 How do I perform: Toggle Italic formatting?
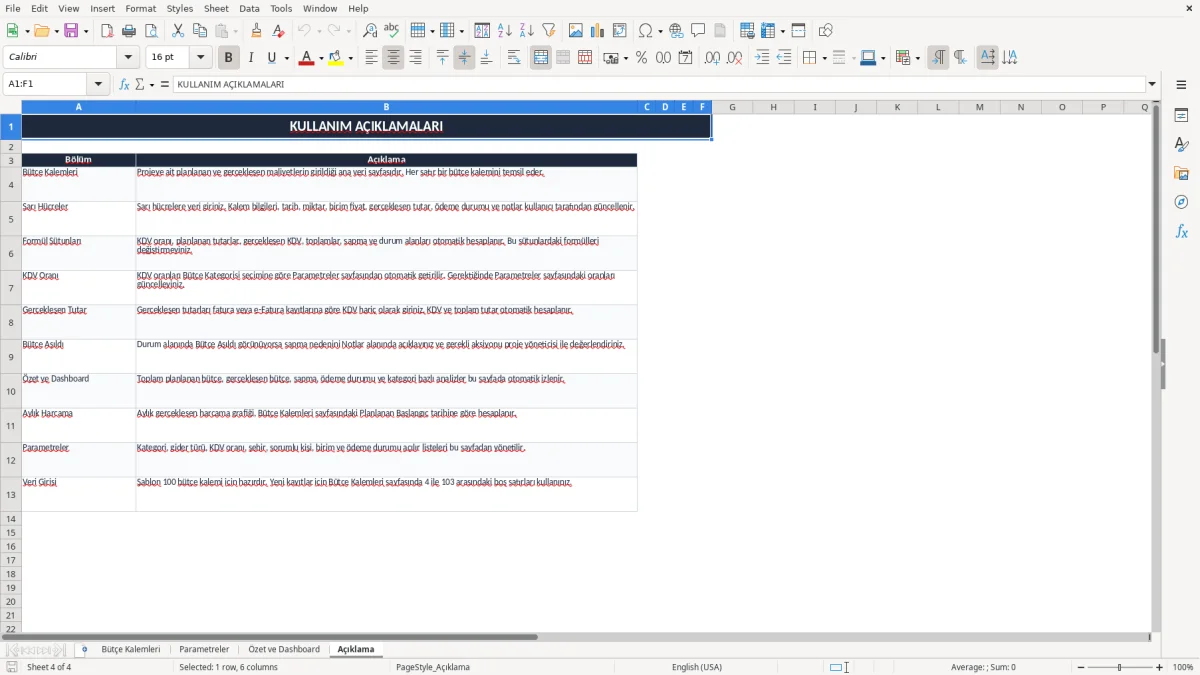[x=250, y=58]
